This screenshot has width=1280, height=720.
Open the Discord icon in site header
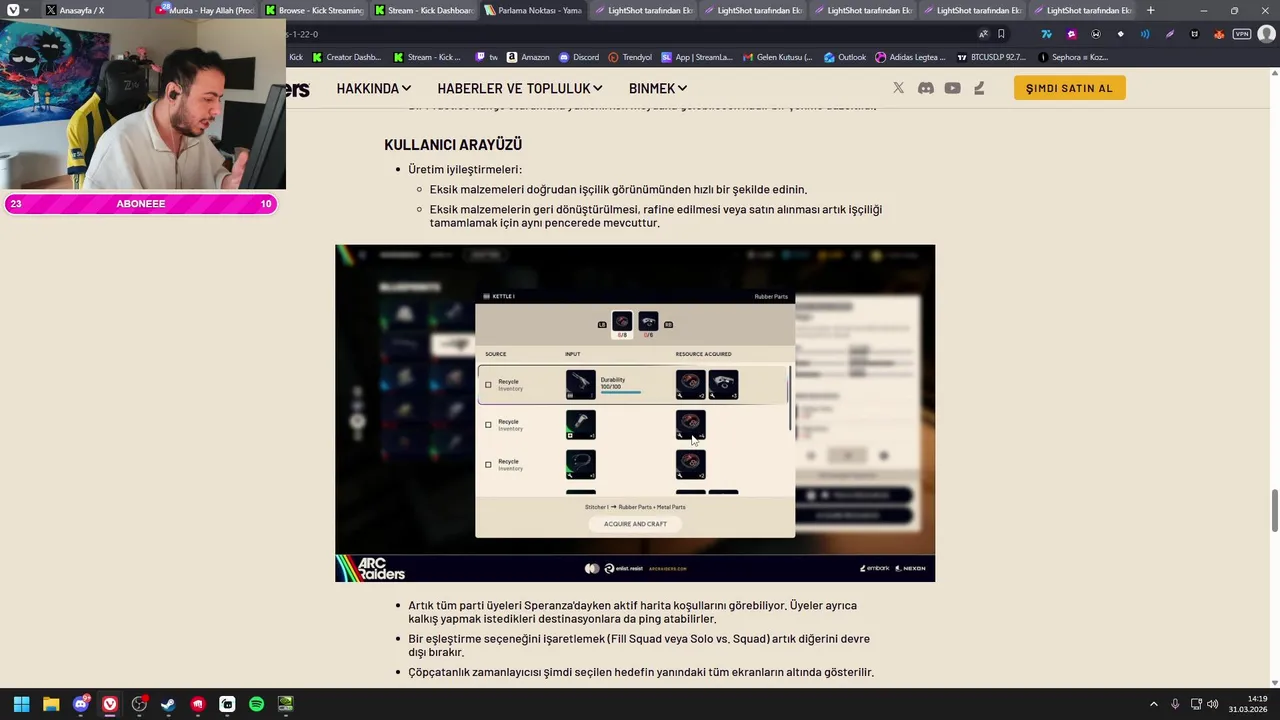[926, 88]
